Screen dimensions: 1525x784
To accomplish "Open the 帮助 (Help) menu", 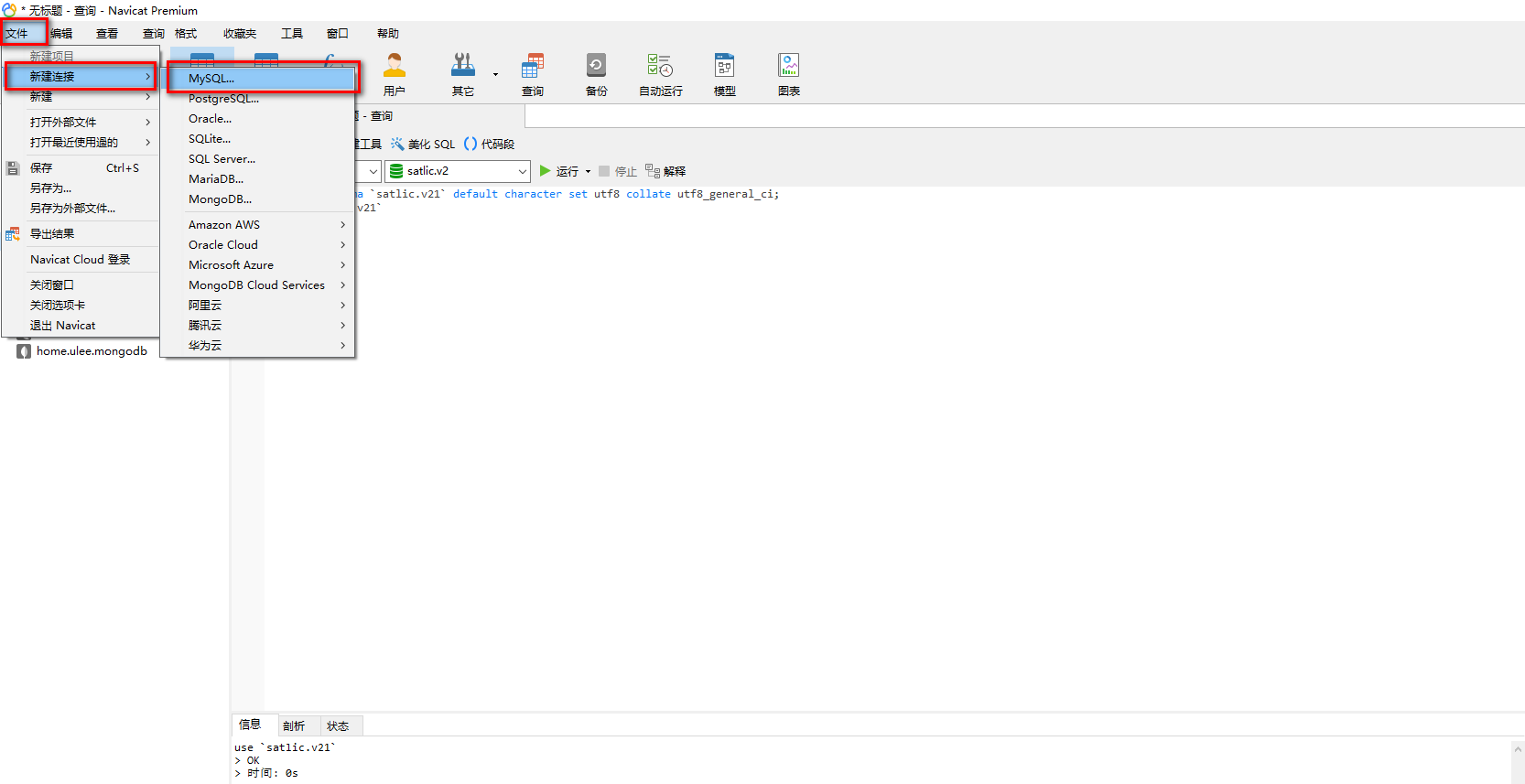I will [388, 34].
